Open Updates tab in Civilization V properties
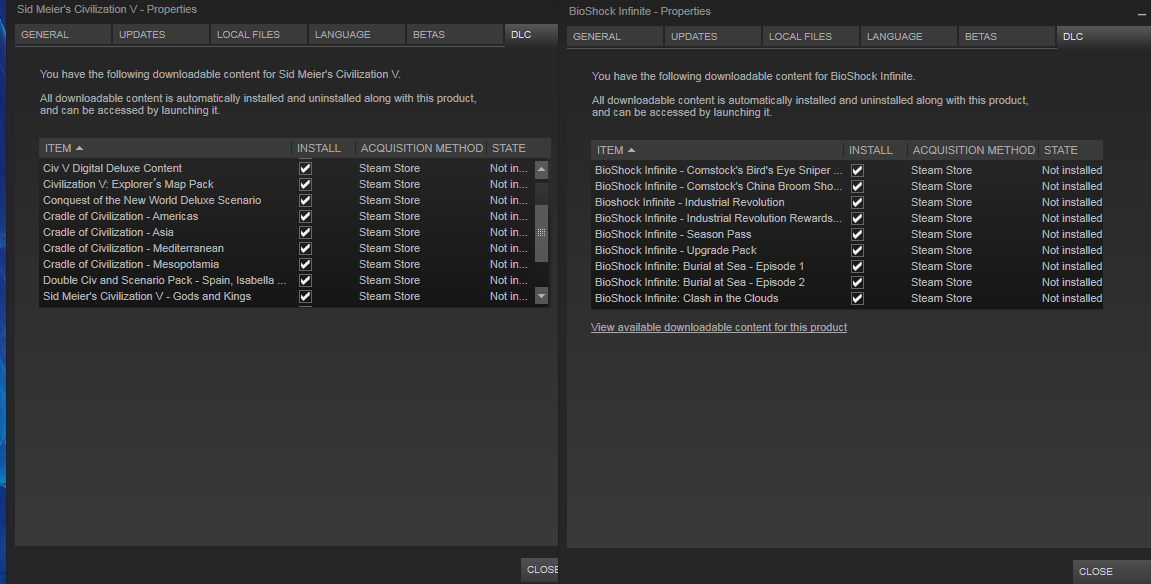Viewport: 1151px width, 584px height. pos(142,35)
